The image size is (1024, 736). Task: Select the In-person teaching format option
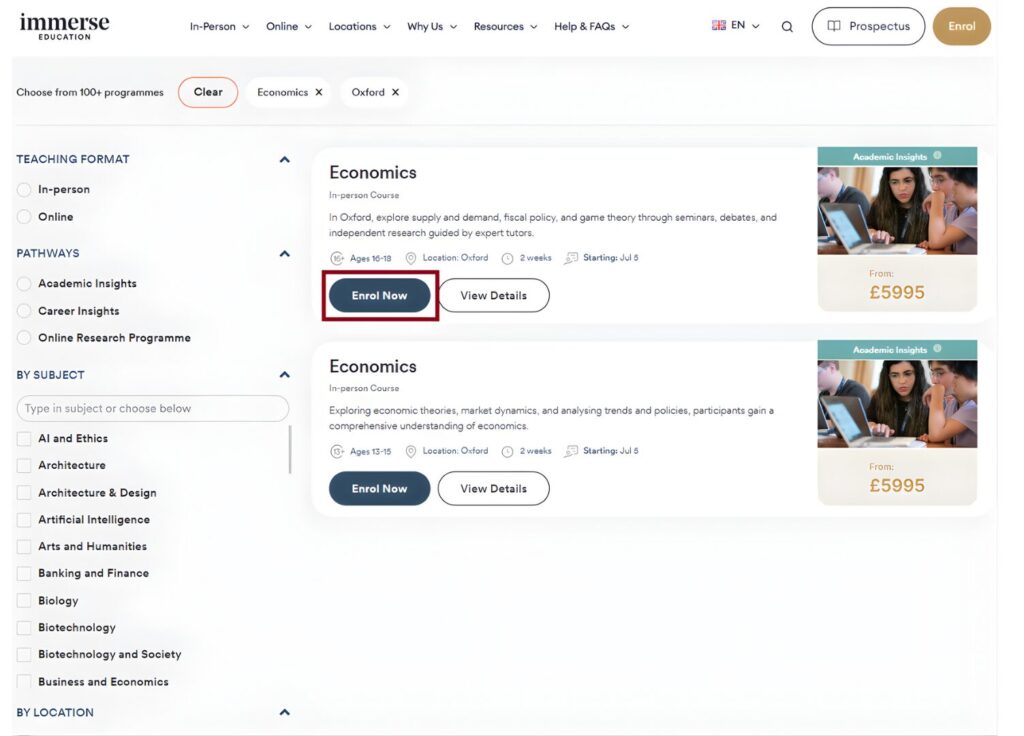(x=24, y=190)
